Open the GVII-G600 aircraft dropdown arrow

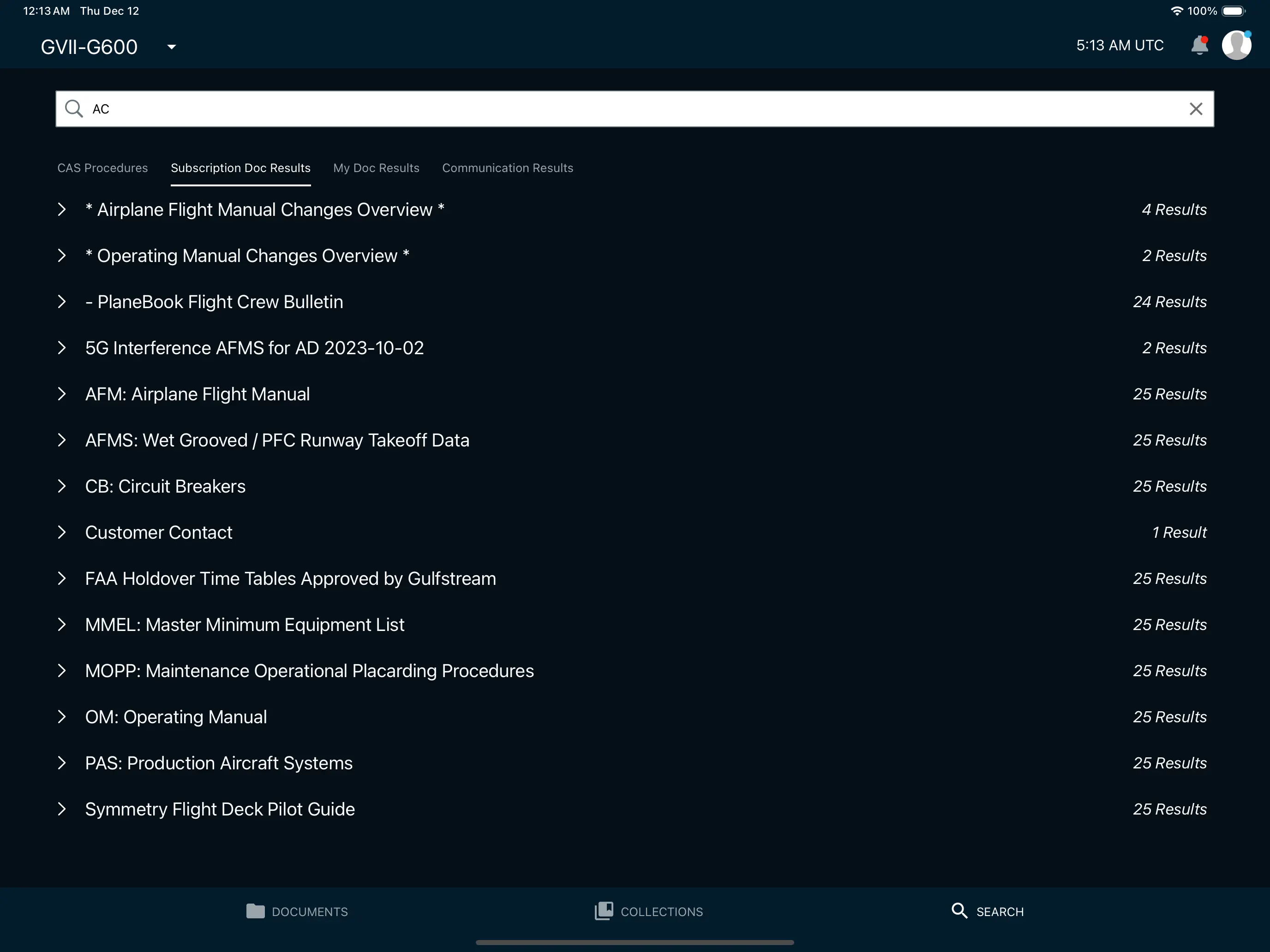click(x=171, y=47)
